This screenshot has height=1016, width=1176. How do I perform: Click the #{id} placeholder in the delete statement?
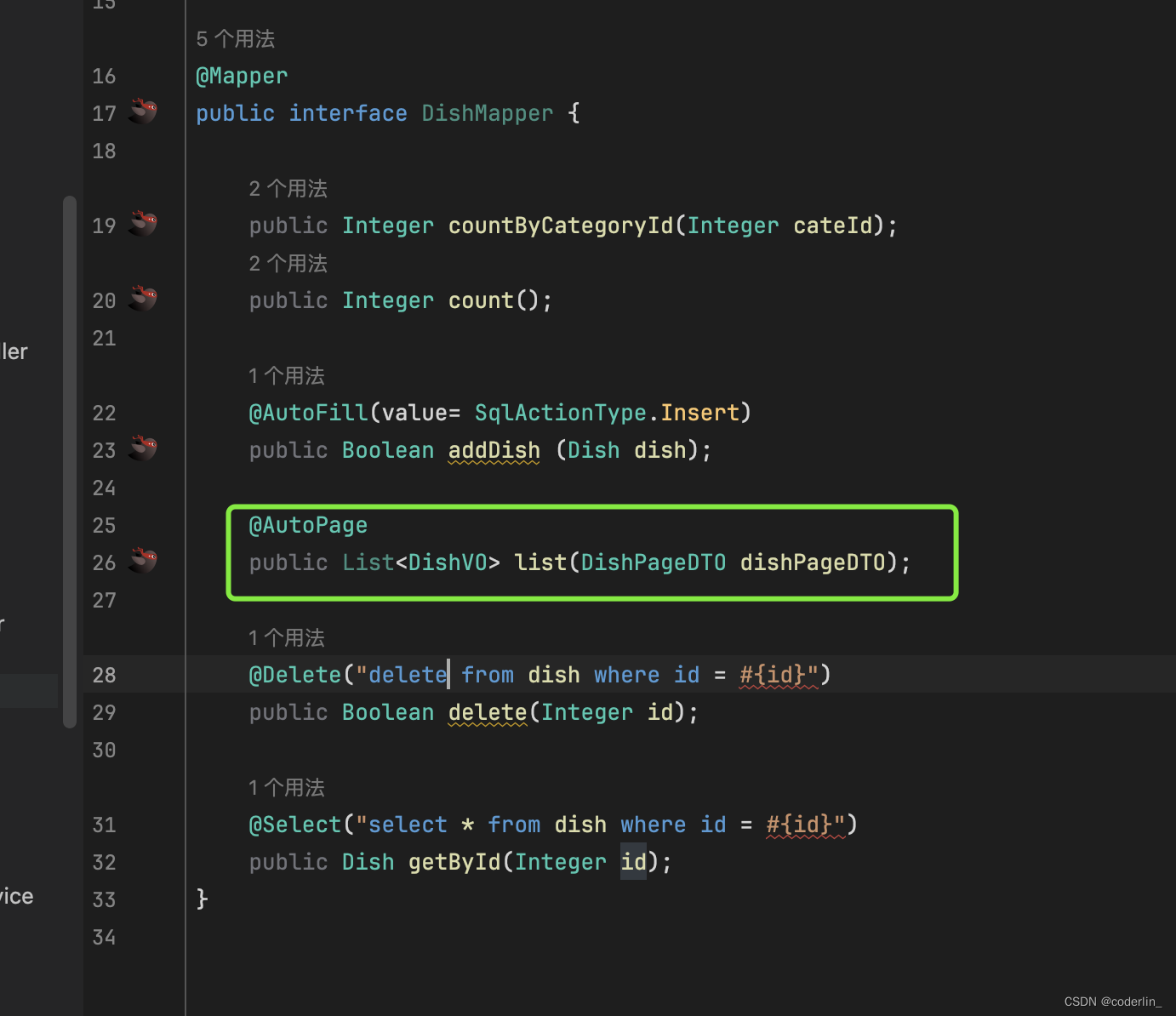point(773,675)
